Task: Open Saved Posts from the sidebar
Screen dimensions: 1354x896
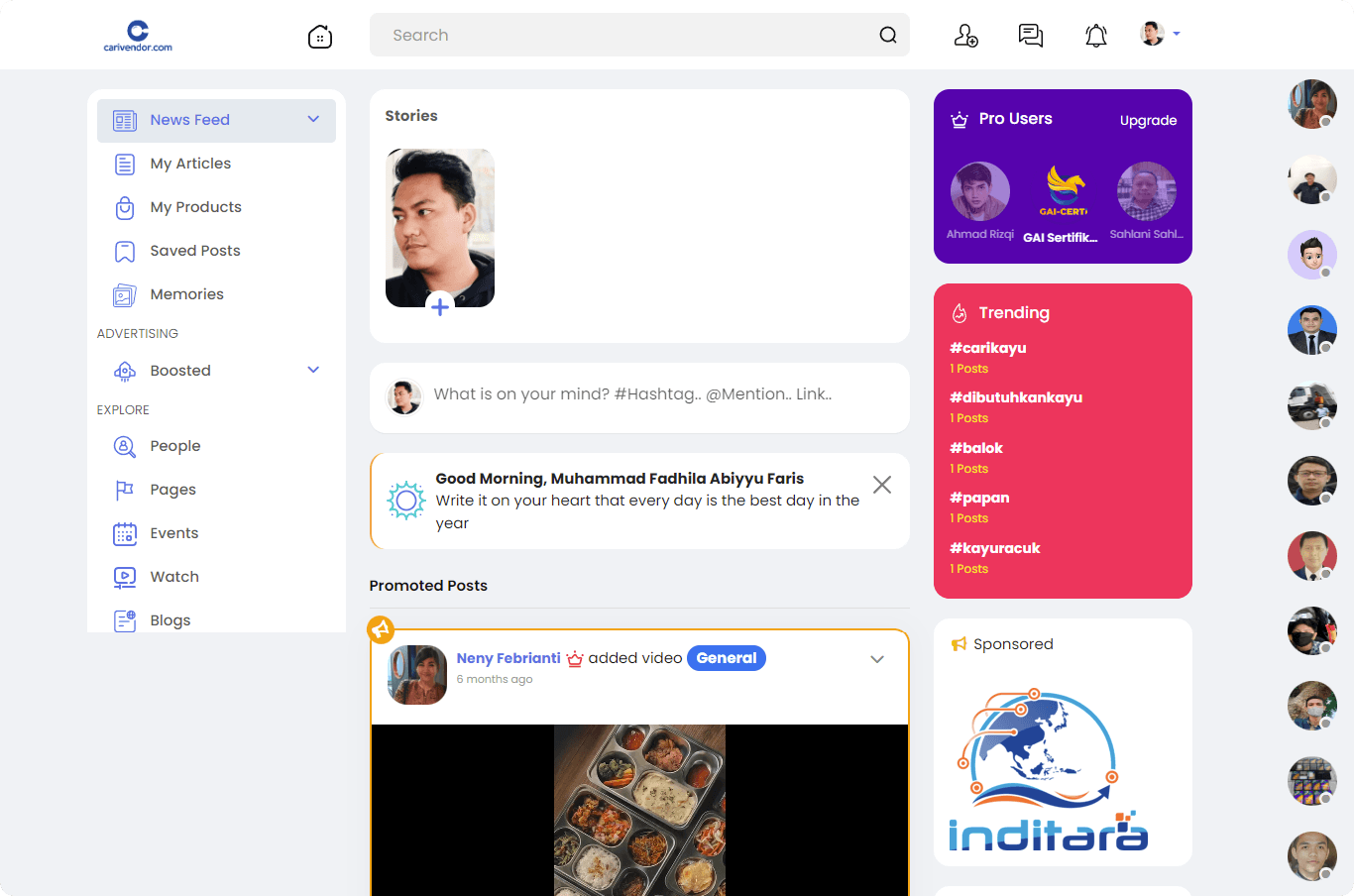Action: 194,251
